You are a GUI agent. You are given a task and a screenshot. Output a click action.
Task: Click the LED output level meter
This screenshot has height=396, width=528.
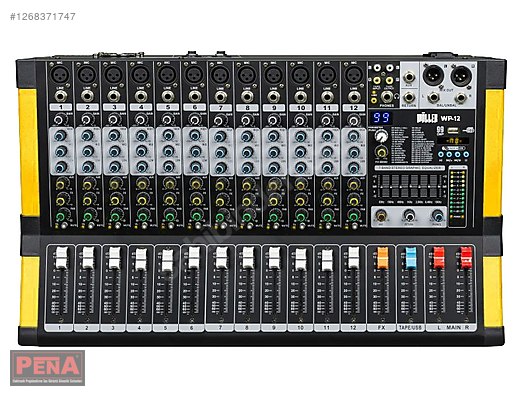click(458, 196)
